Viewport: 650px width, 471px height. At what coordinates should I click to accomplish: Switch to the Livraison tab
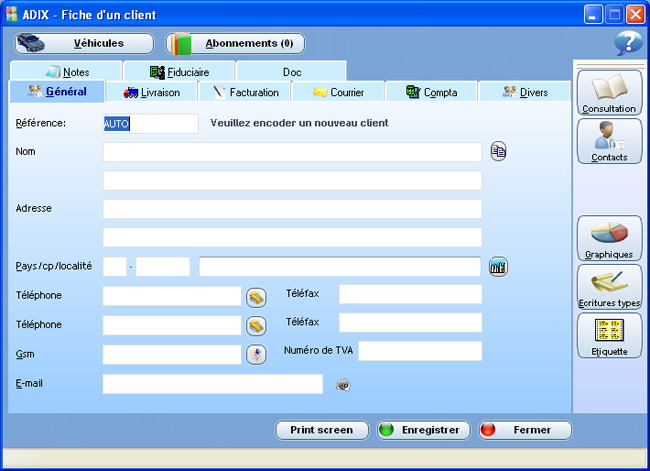(x=152, y=92)
